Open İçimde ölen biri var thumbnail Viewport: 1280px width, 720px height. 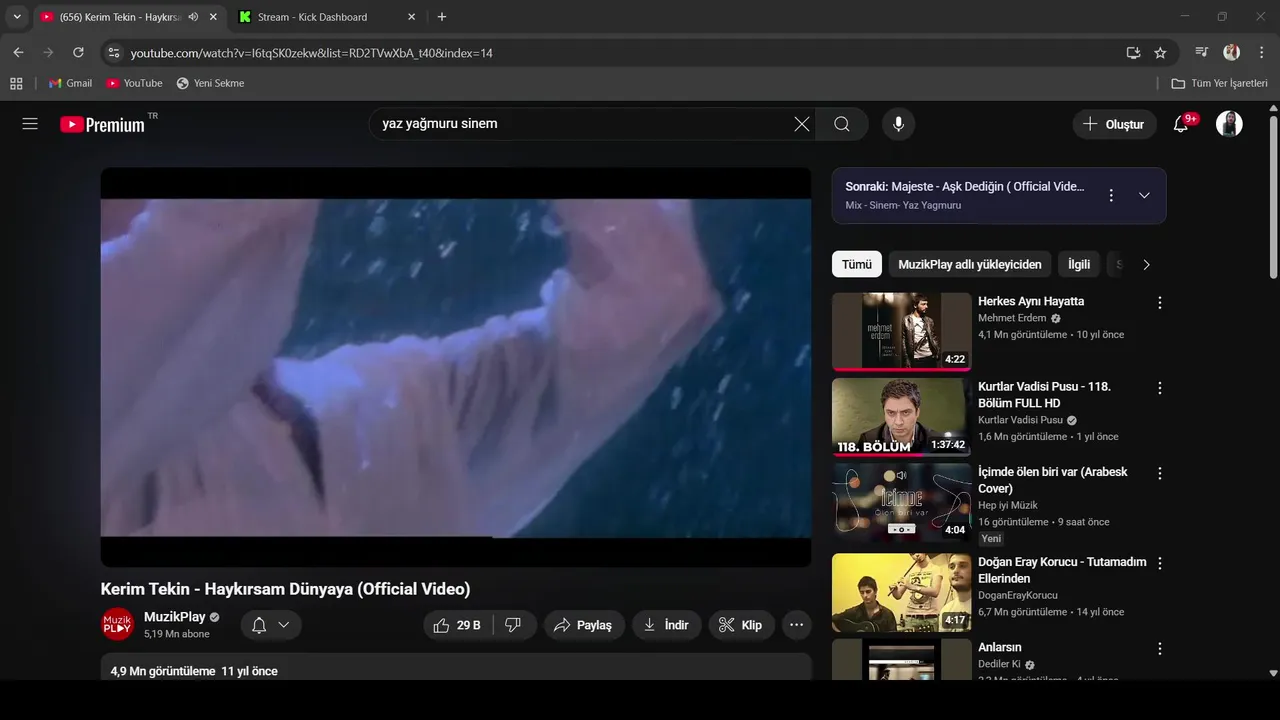[x=901, y=503]
